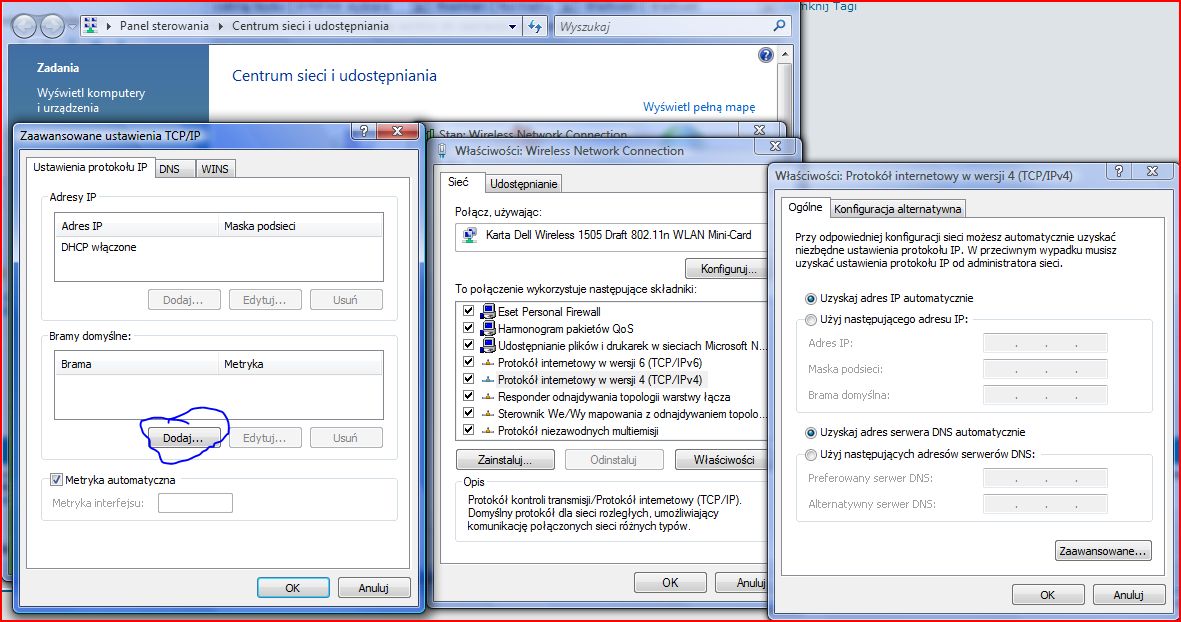Select Sterownik We/Wy mapowania icon
1181x622 pixels.
click(488, 414)
